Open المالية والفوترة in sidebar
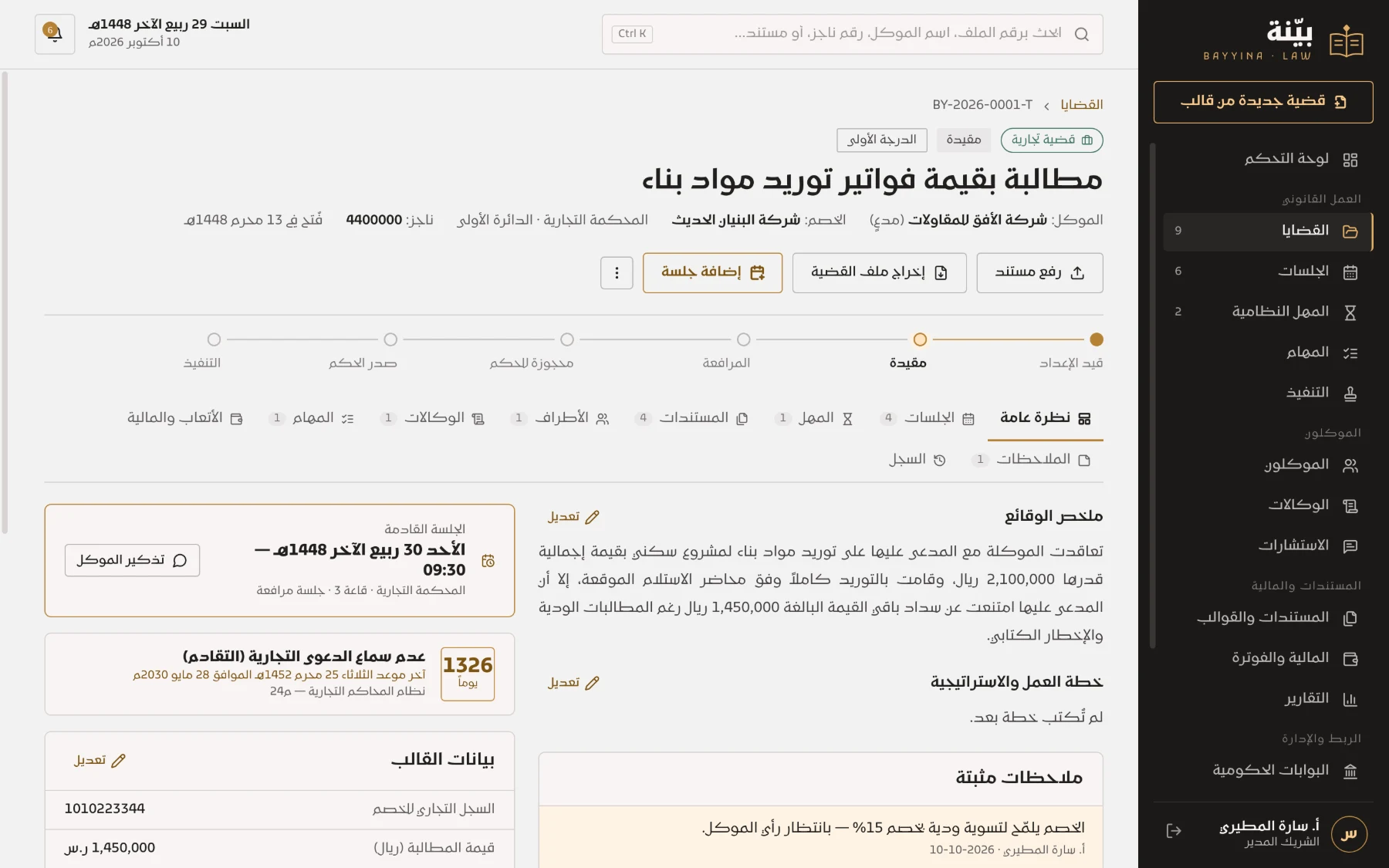The width and height of the screenshot is (1389, 868). pos(1268,658)
